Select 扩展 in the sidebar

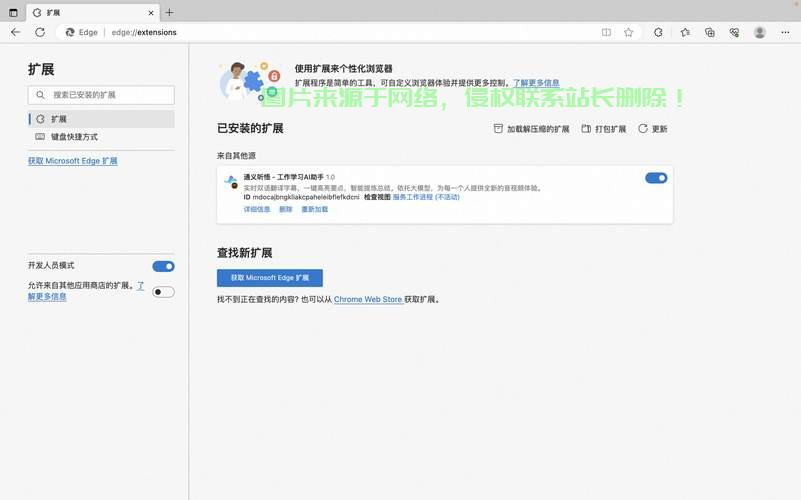pos(102,119)
